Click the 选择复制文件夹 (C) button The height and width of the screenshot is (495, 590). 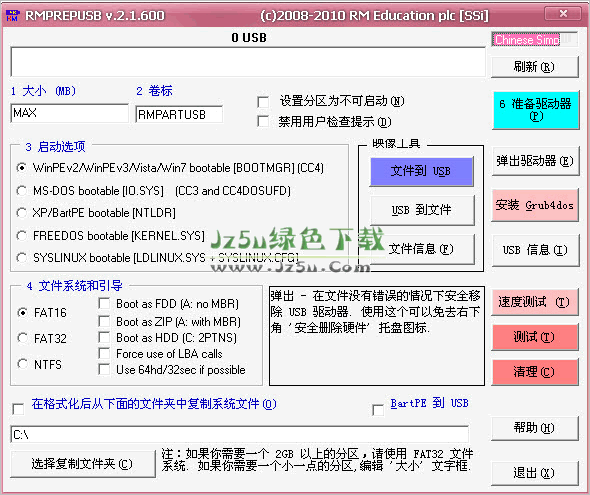(x=83, y=464)
